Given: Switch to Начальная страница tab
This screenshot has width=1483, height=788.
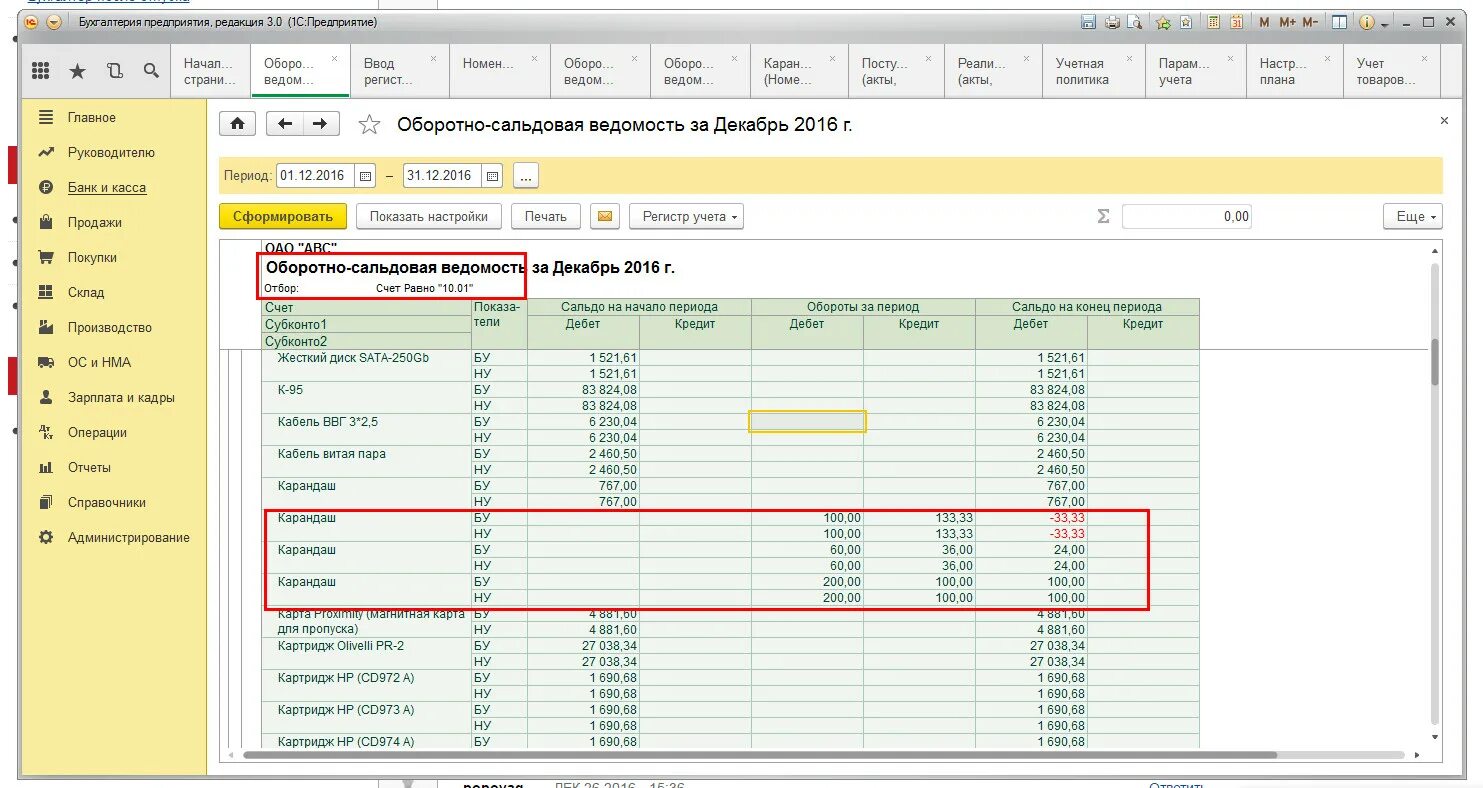Looking at the screenshot, I should [210, 71].
